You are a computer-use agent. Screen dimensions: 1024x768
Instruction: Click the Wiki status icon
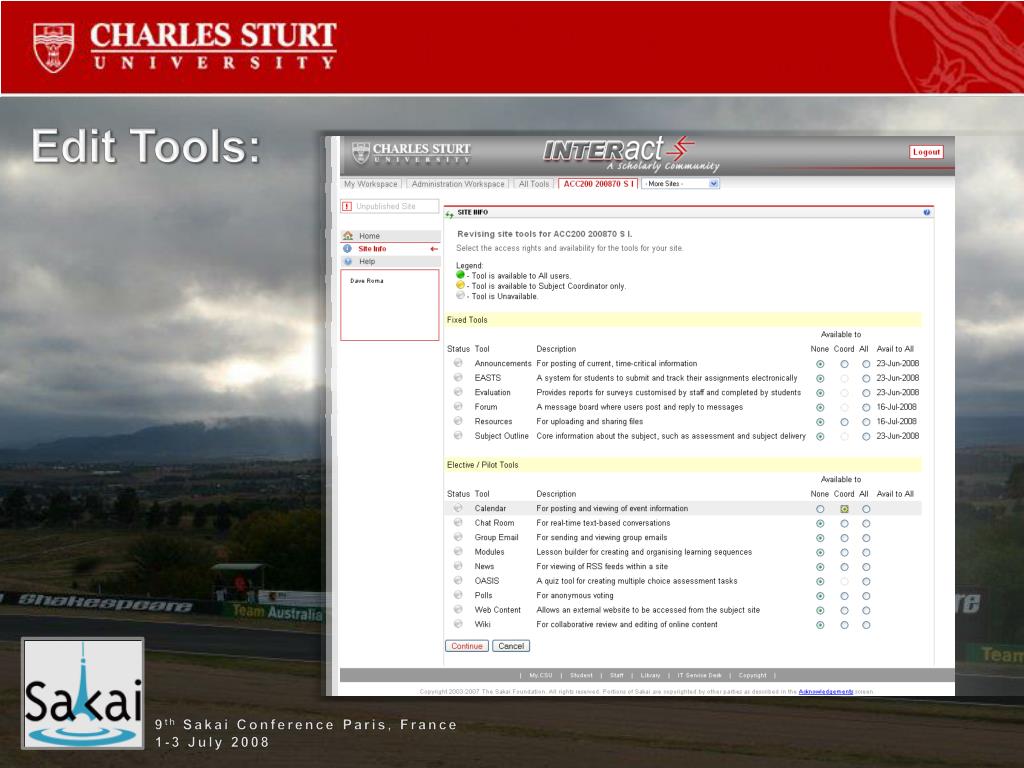tap(458, 624)
